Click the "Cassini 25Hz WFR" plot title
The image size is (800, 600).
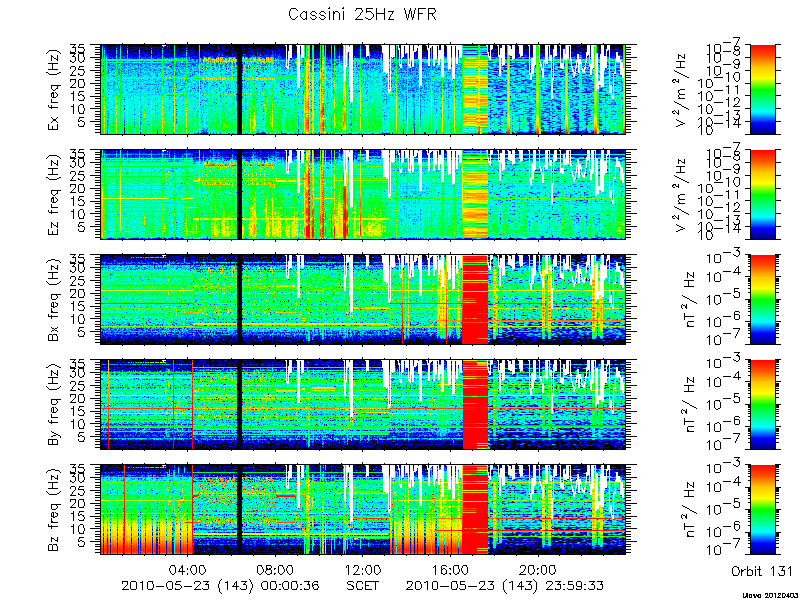point(362,14)
